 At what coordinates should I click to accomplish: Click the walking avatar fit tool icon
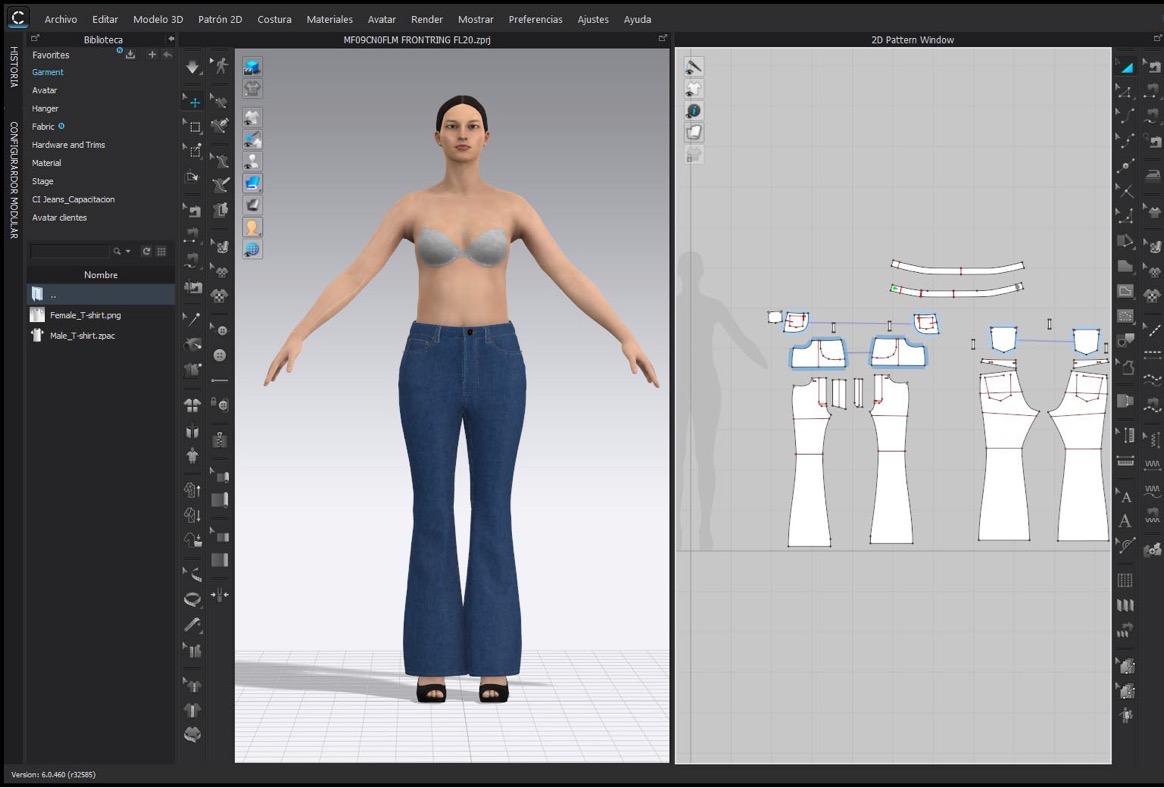220,67
